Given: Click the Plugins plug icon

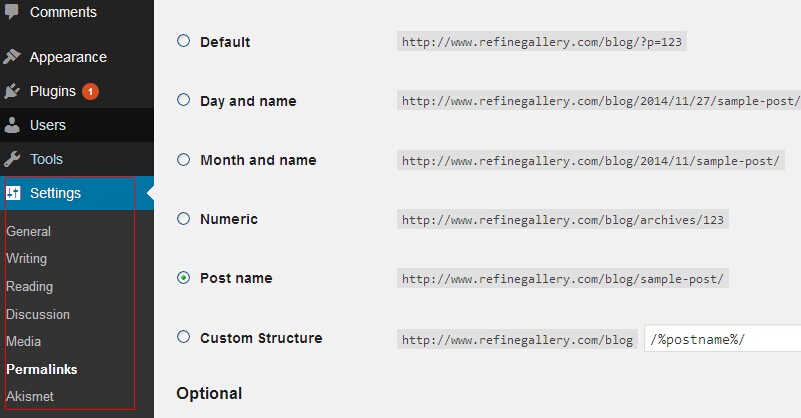Looking at the screenshot, I should pos(12,91).
